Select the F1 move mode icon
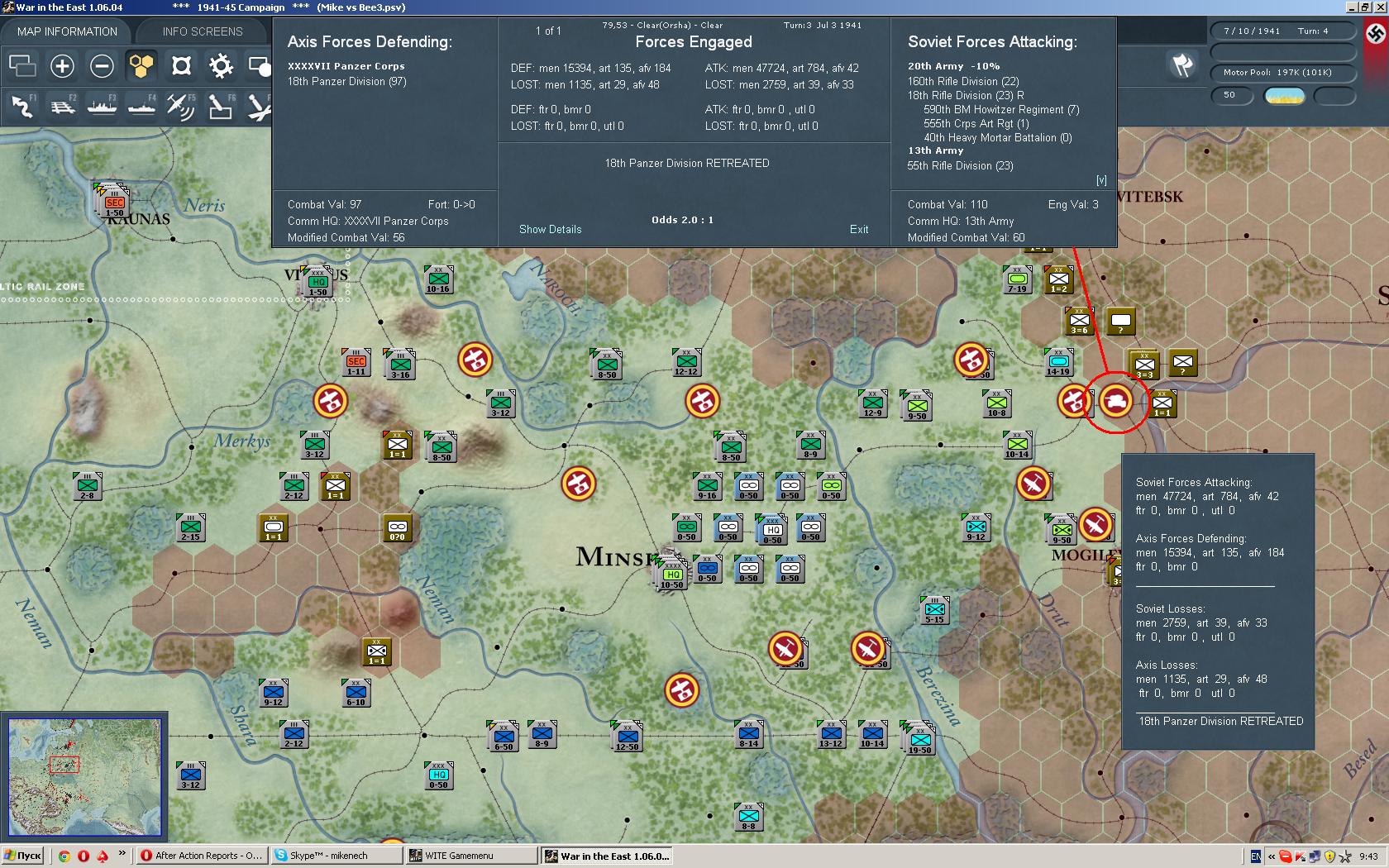This screenshot has width=1389, height=868. click(22, 106)
